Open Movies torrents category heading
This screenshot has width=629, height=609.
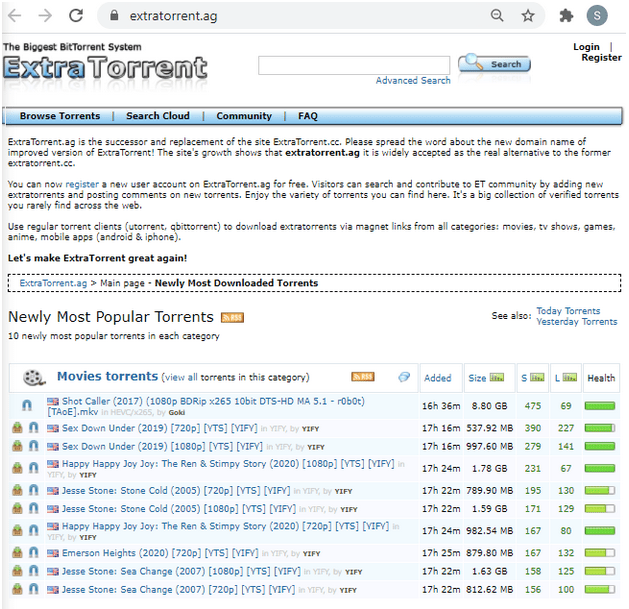(x=108, y=376)
